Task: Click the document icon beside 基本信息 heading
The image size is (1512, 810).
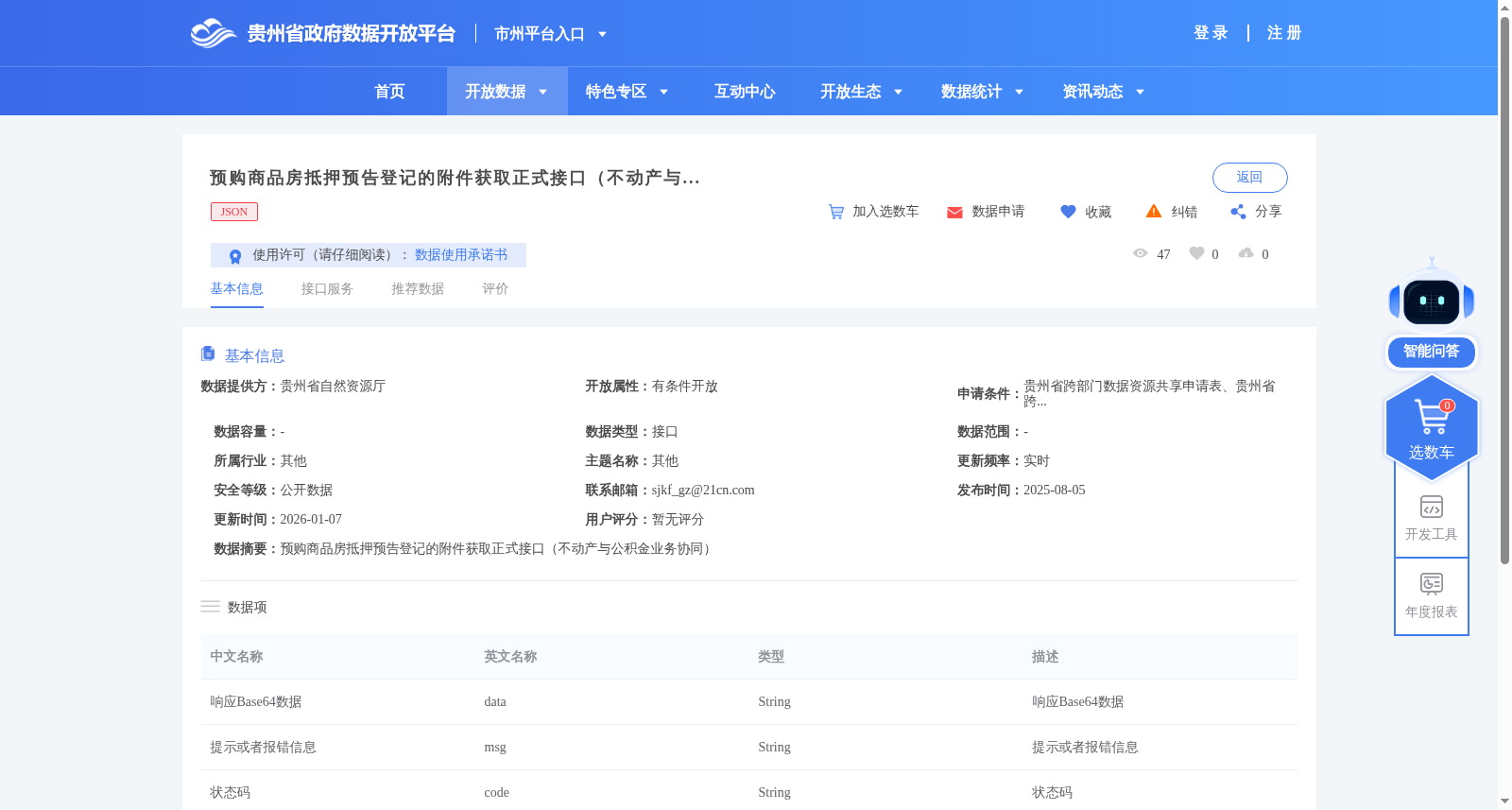Action: tap(208, 353)
